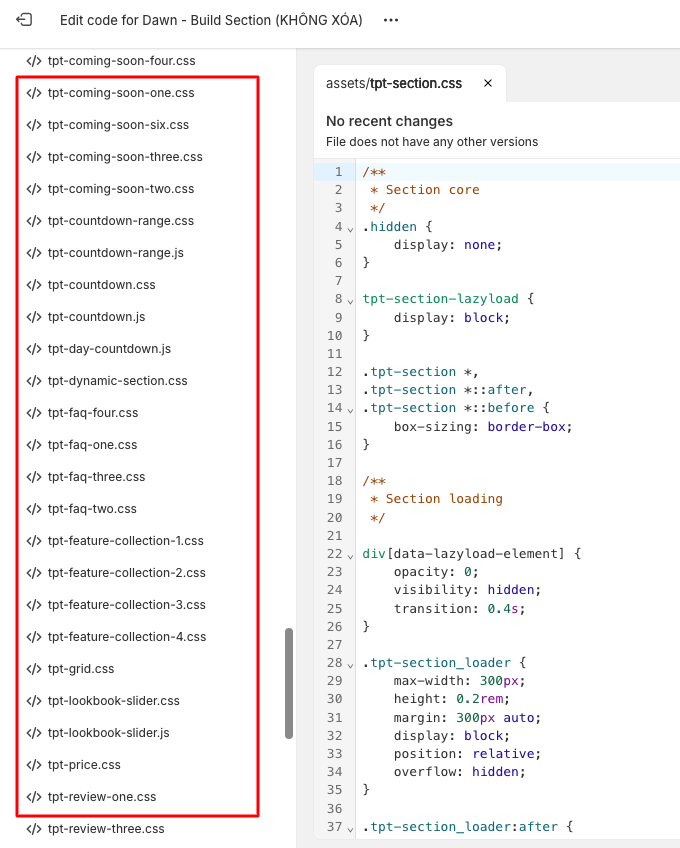The image size is (680, 848).
Task: Click the file list scrollbar thumb
Action: click(289, 683)
